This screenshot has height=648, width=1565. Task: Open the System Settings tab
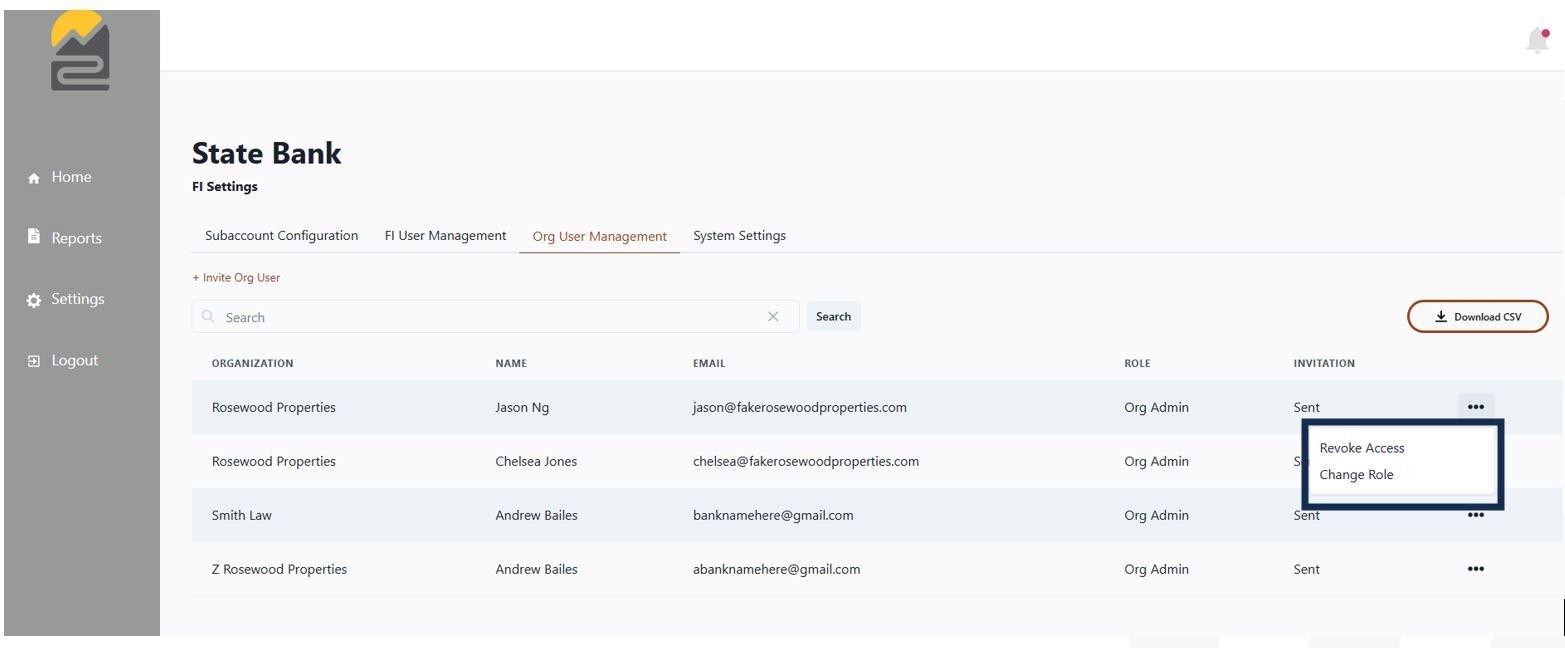(x=739, y=236)
